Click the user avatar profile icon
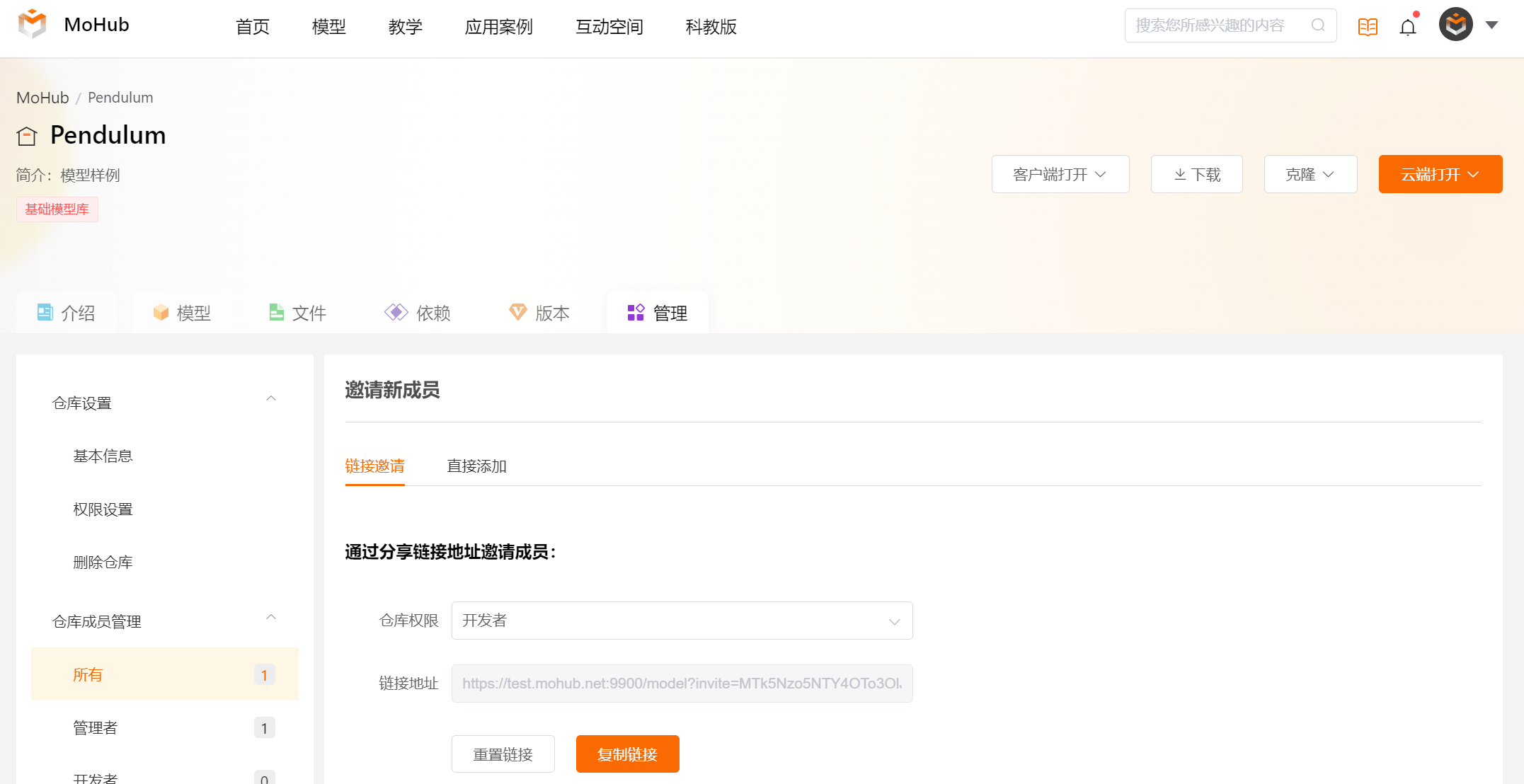Image resolution: width=1524 pixels, height=784 pixels. coord(1456,25)
